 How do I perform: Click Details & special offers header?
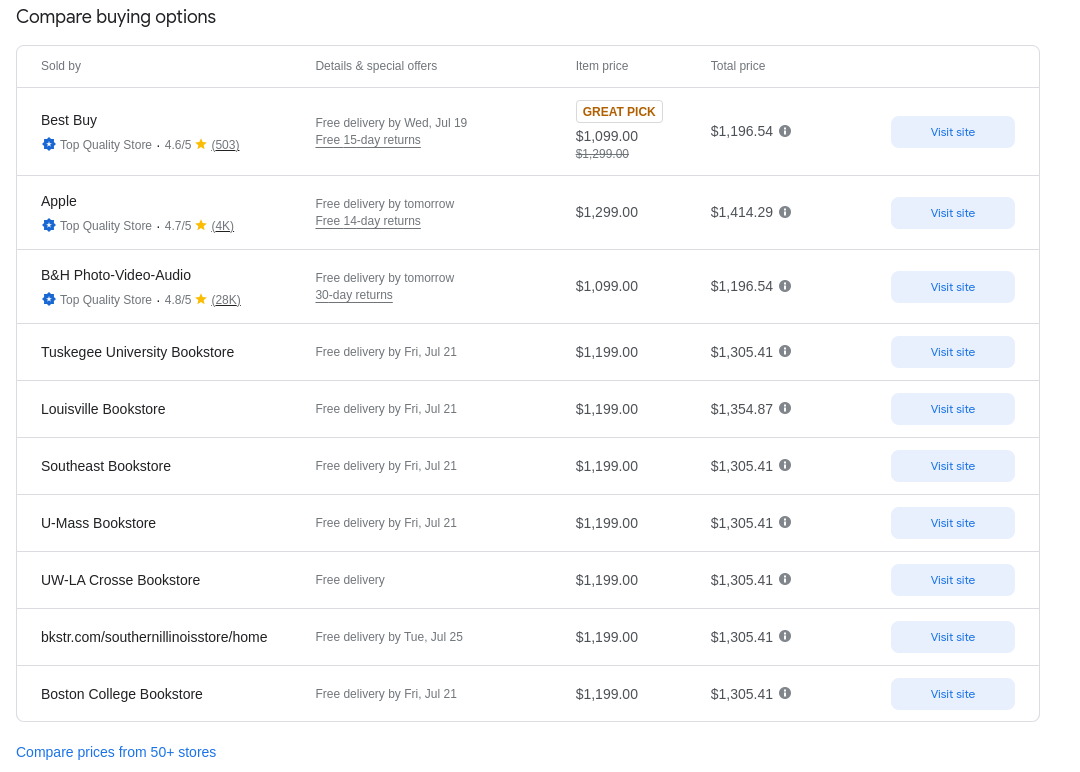click(x=376, y=66)
